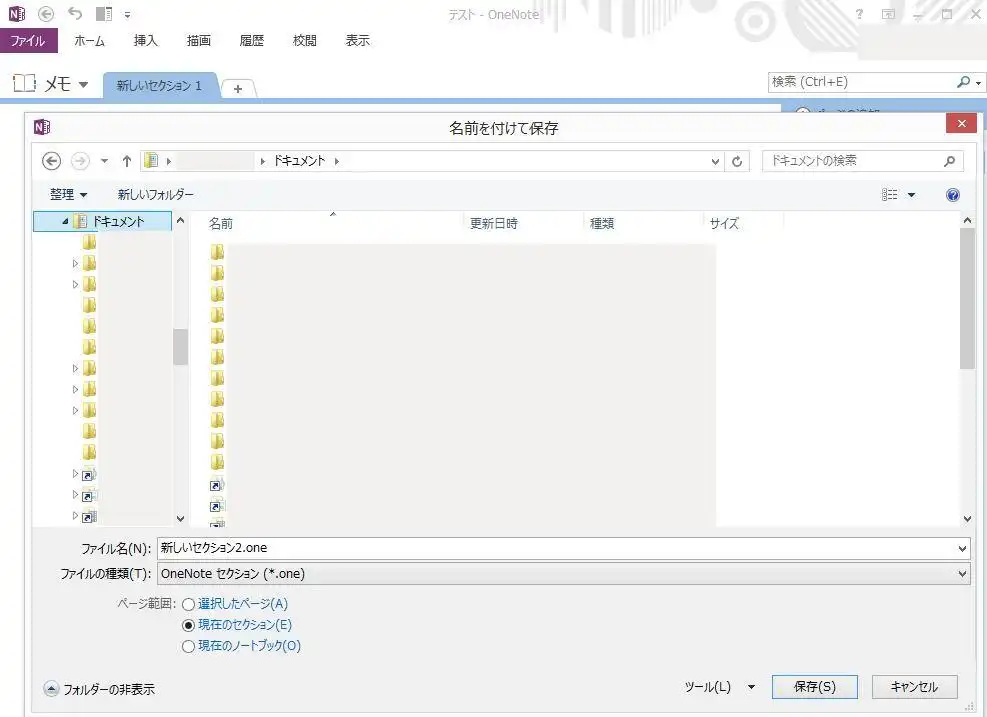Click the フォルダーの非表示 arrow icon
Screen dimensions: 987x717
click(x=51, y=688)
